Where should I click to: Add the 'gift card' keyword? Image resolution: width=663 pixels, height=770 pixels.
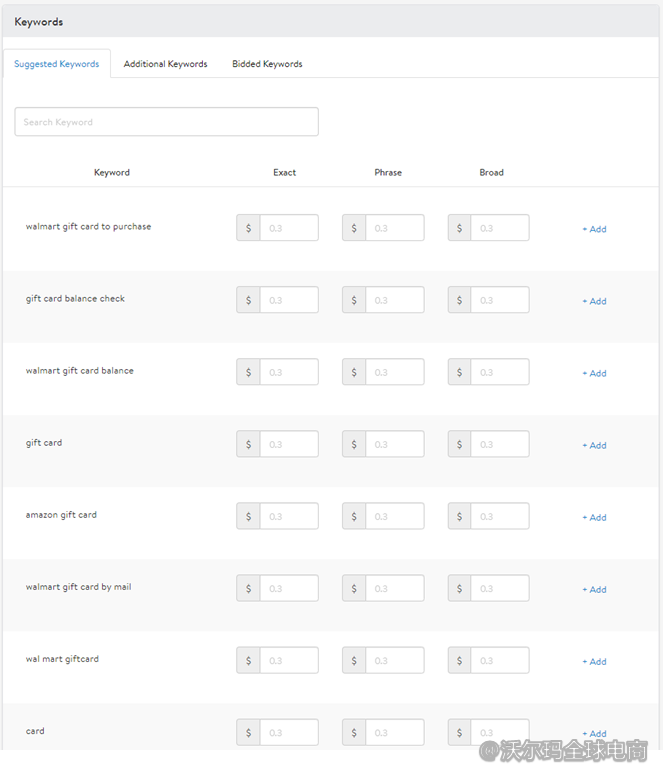click(x=595, y=445)
